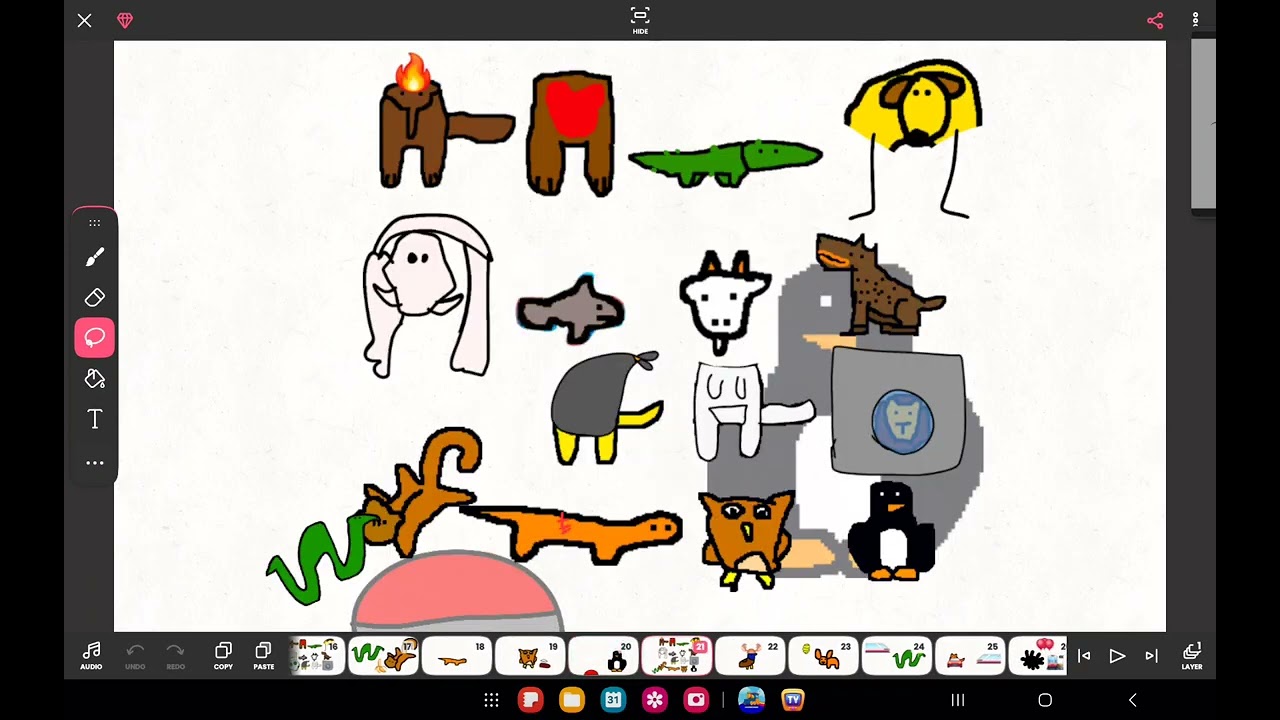The height and width of the screenshot is (720, 1280).
Task: Paste the copied frame
Action: pyautogui.click(x=264, y=656)
